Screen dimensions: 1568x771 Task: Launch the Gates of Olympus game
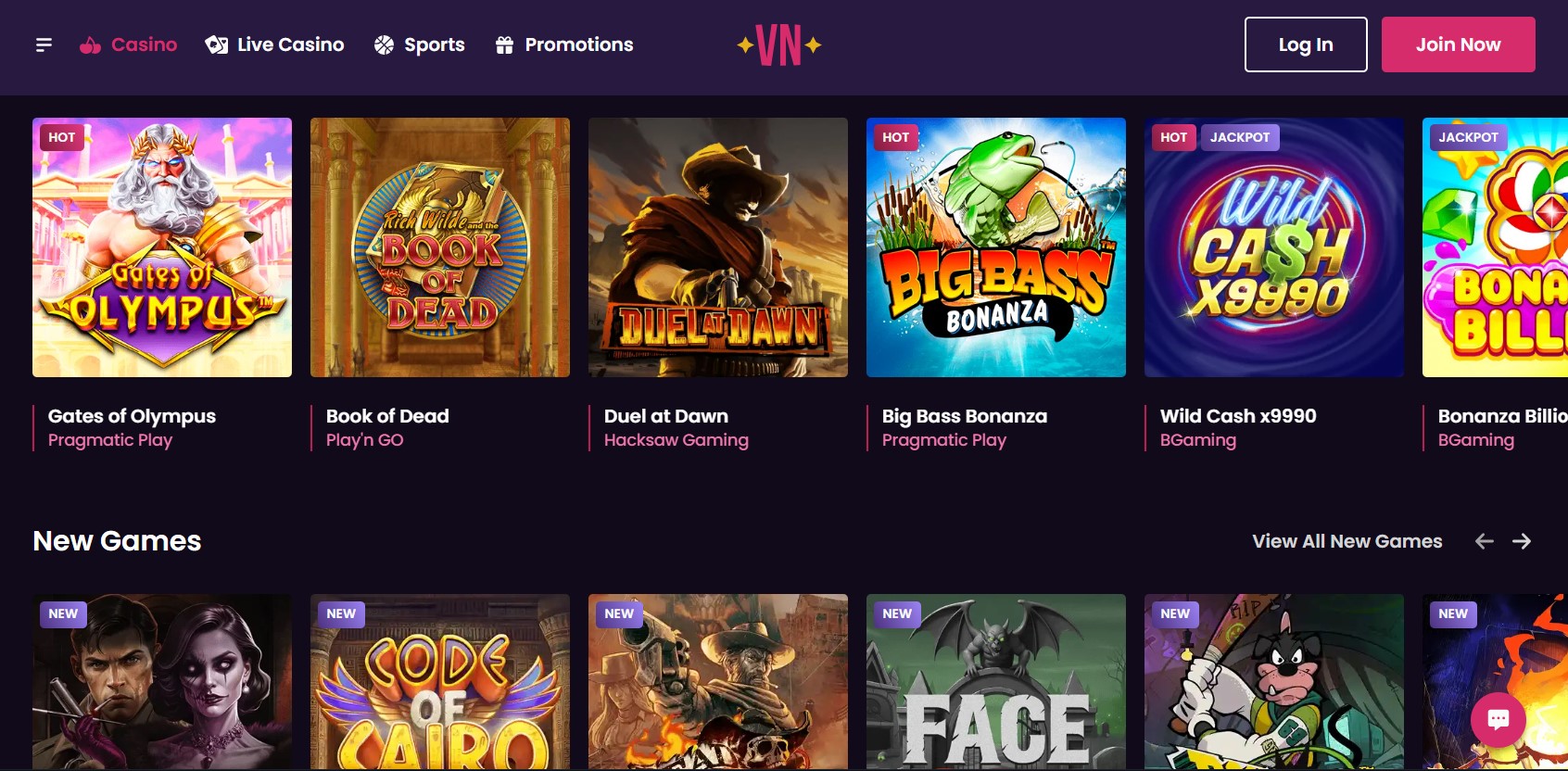tap(162, 247)
